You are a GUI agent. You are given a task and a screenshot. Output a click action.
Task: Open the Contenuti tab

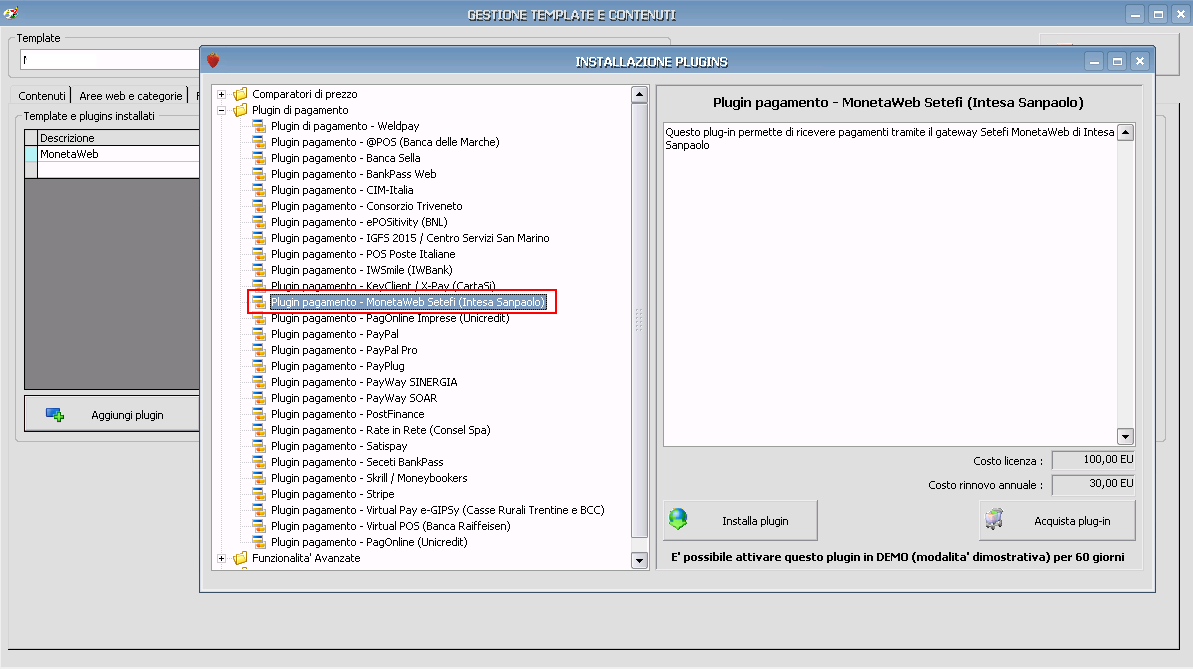(x=42, y=96)
